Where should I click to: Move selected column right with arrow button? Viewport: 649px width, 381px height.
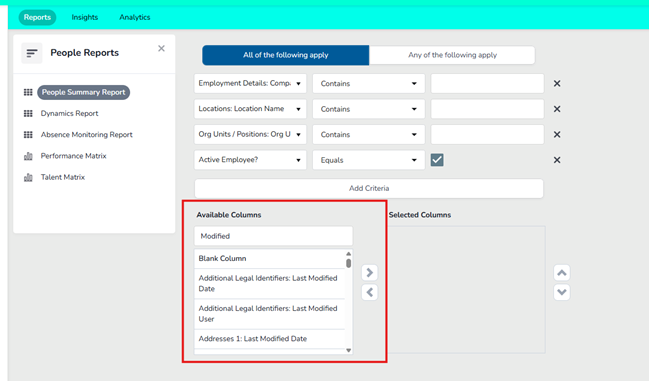[370, 273]
